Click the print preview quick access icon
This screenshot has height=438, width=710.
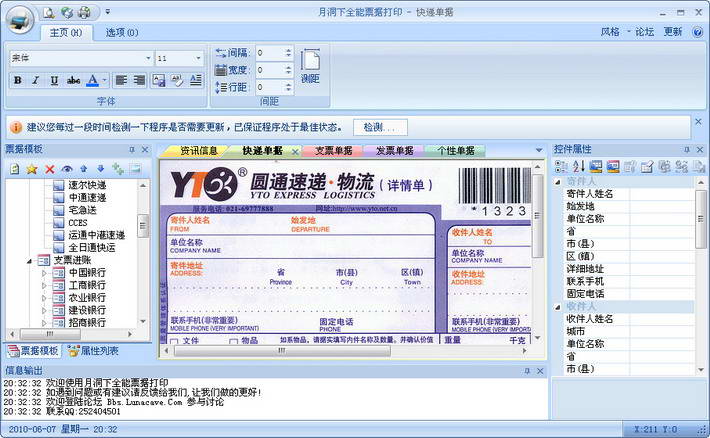(x=48, y=12)
